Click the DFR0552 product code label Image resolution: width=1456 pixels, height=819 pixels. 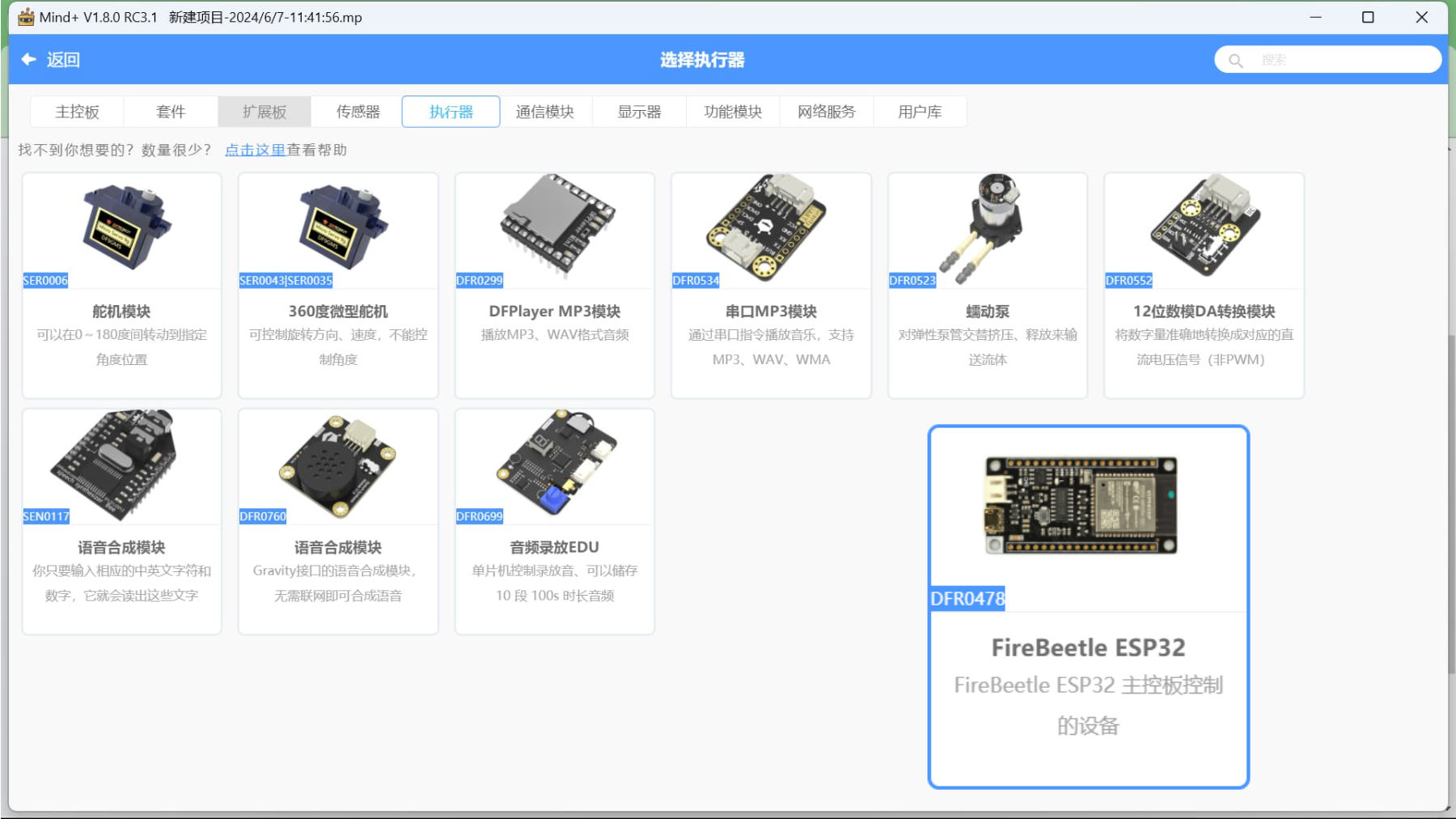click(x=1128, y=281)
